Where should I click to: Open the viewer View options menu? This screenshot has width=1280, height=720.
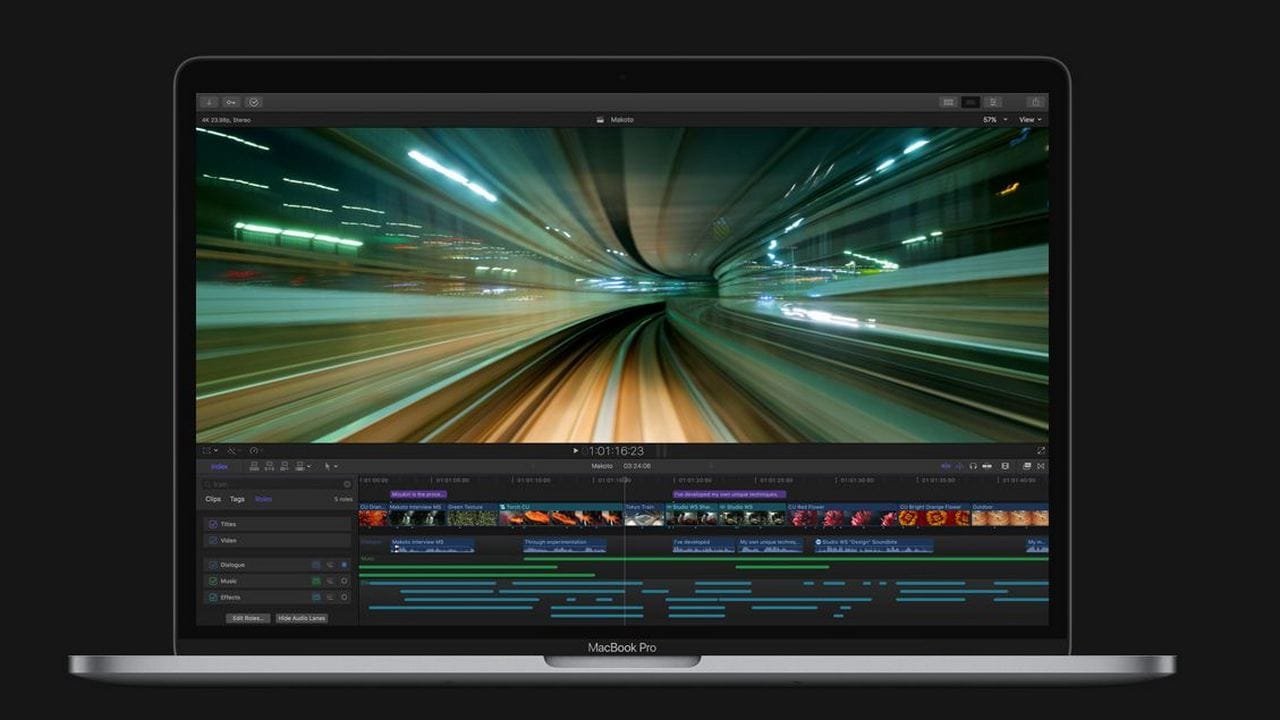click(1030, 120)
